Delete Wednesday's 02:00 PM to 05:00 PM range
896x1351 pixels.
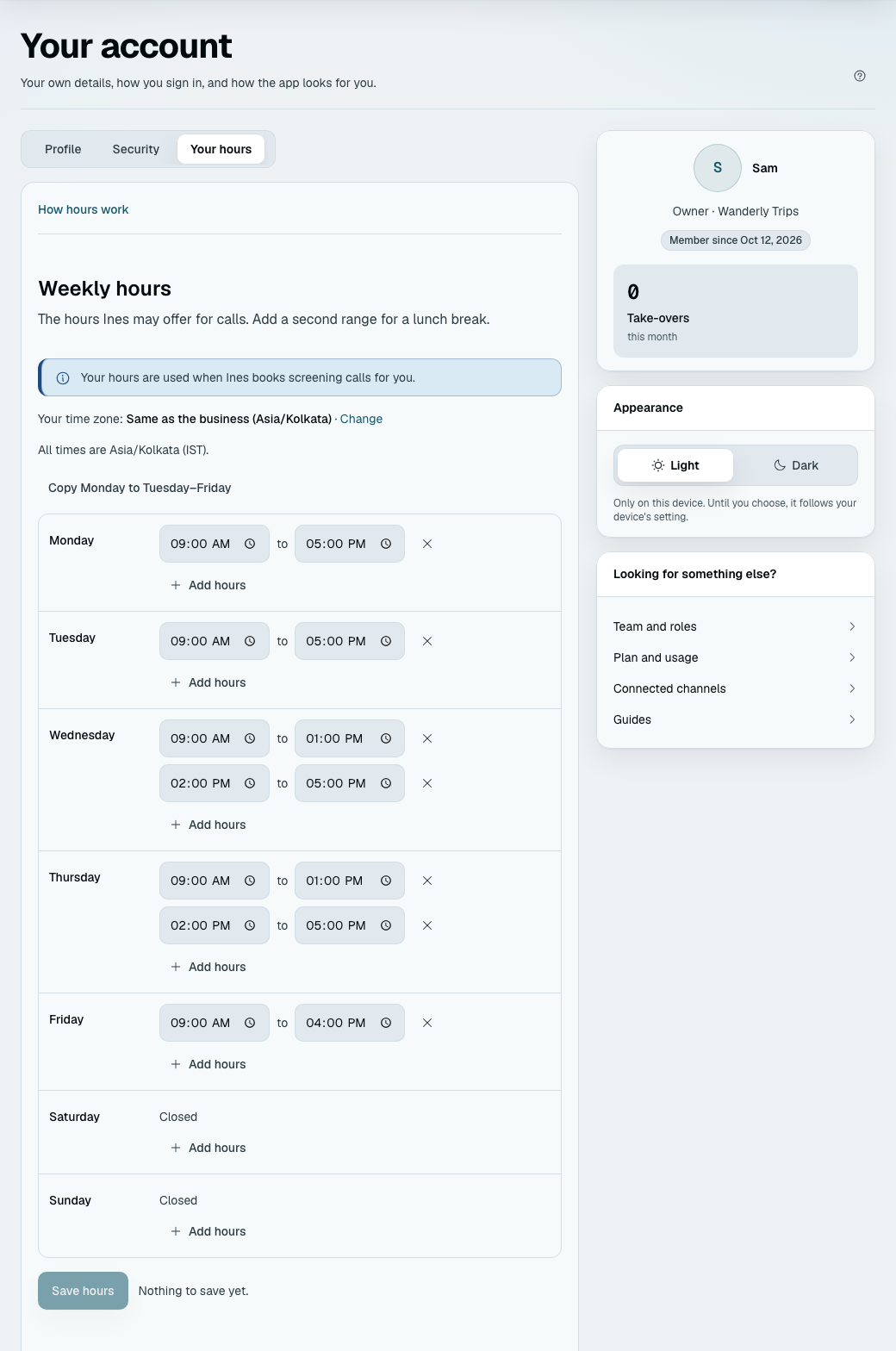427,783
